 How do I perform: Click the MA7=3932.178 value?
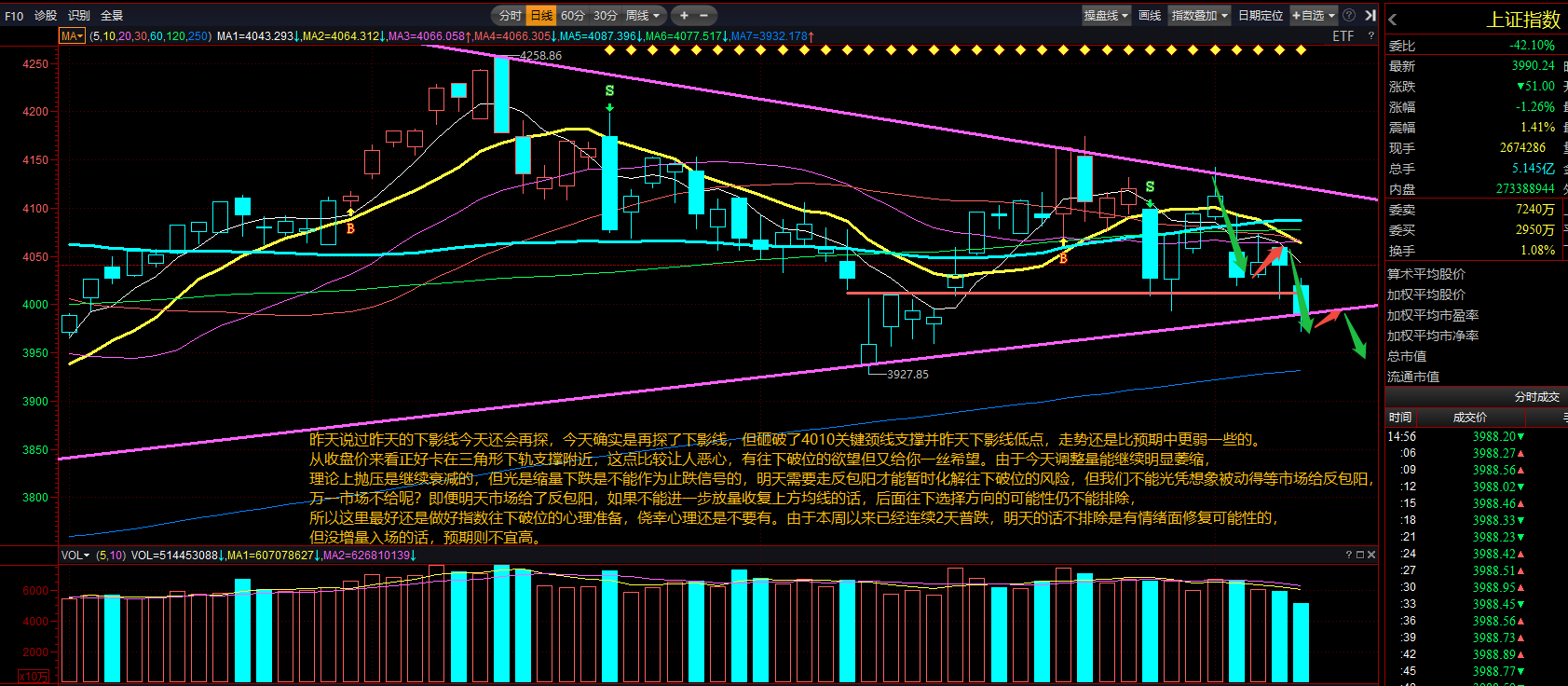pyautogui.click(x=772, y=36)
